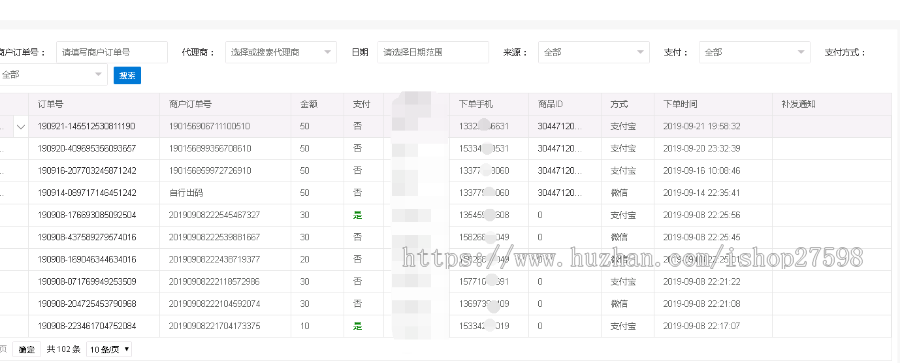900x363 pixels.
Task: Click order time 2019-09-20 23:32:39
Action: (701, 149)
